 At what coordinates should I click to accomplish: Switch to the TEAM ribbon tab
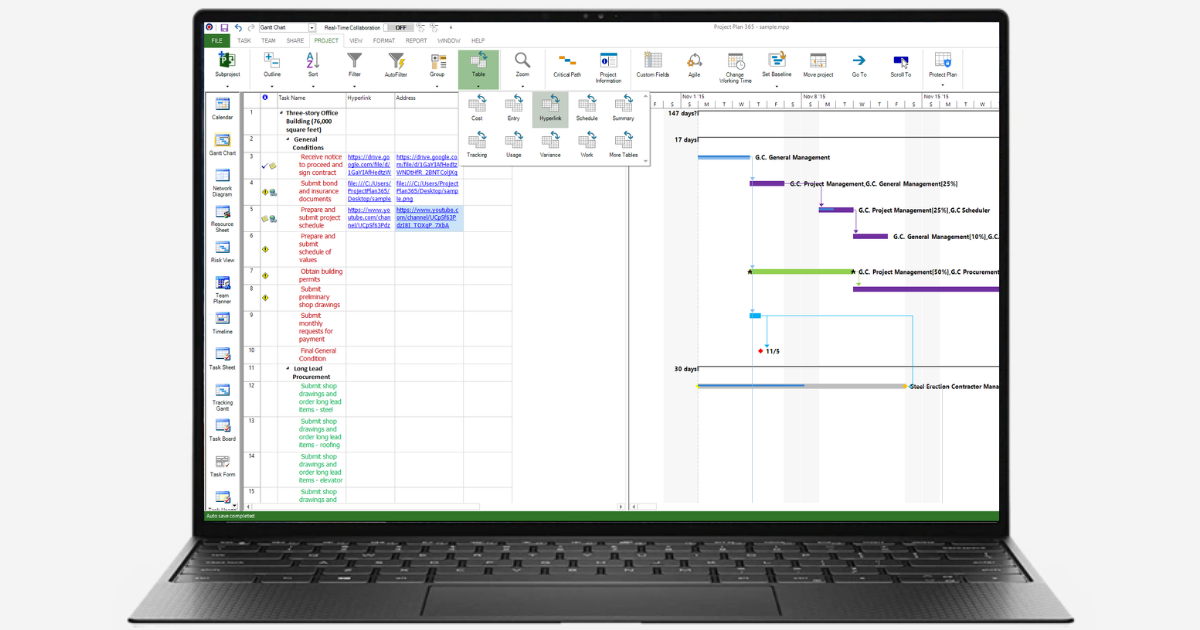(x=269, y=41)
